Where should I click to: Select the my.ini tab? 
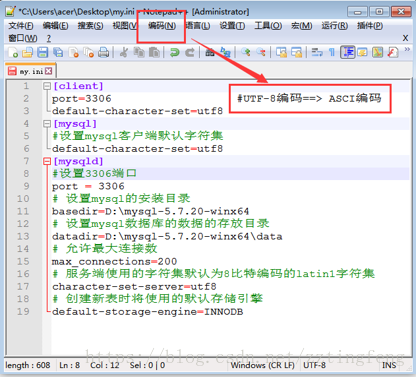30,71
